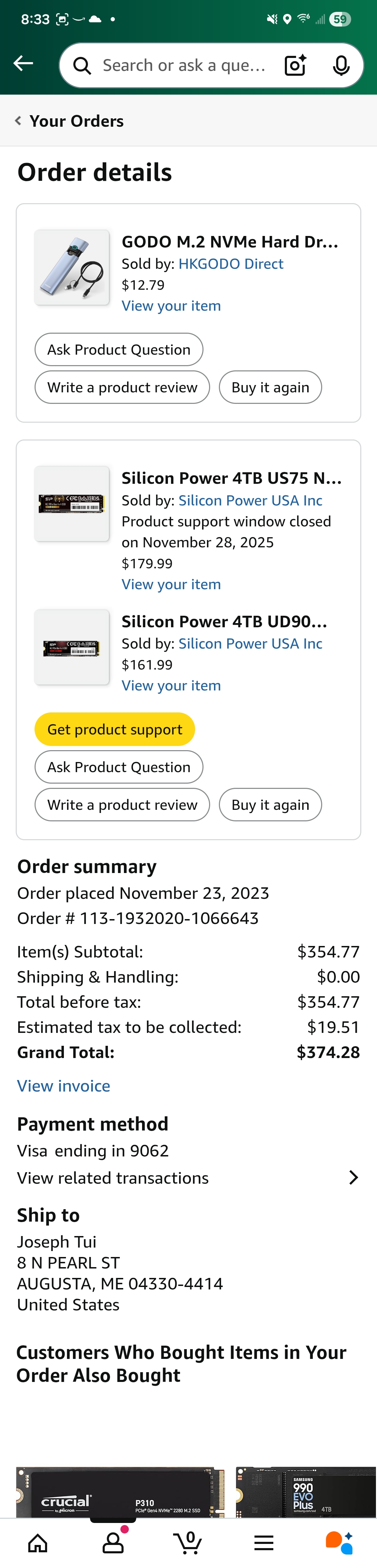Screen dimensions: 377x1568
Task: Open the account profile tab
Action: click(x=113, y=1543)
